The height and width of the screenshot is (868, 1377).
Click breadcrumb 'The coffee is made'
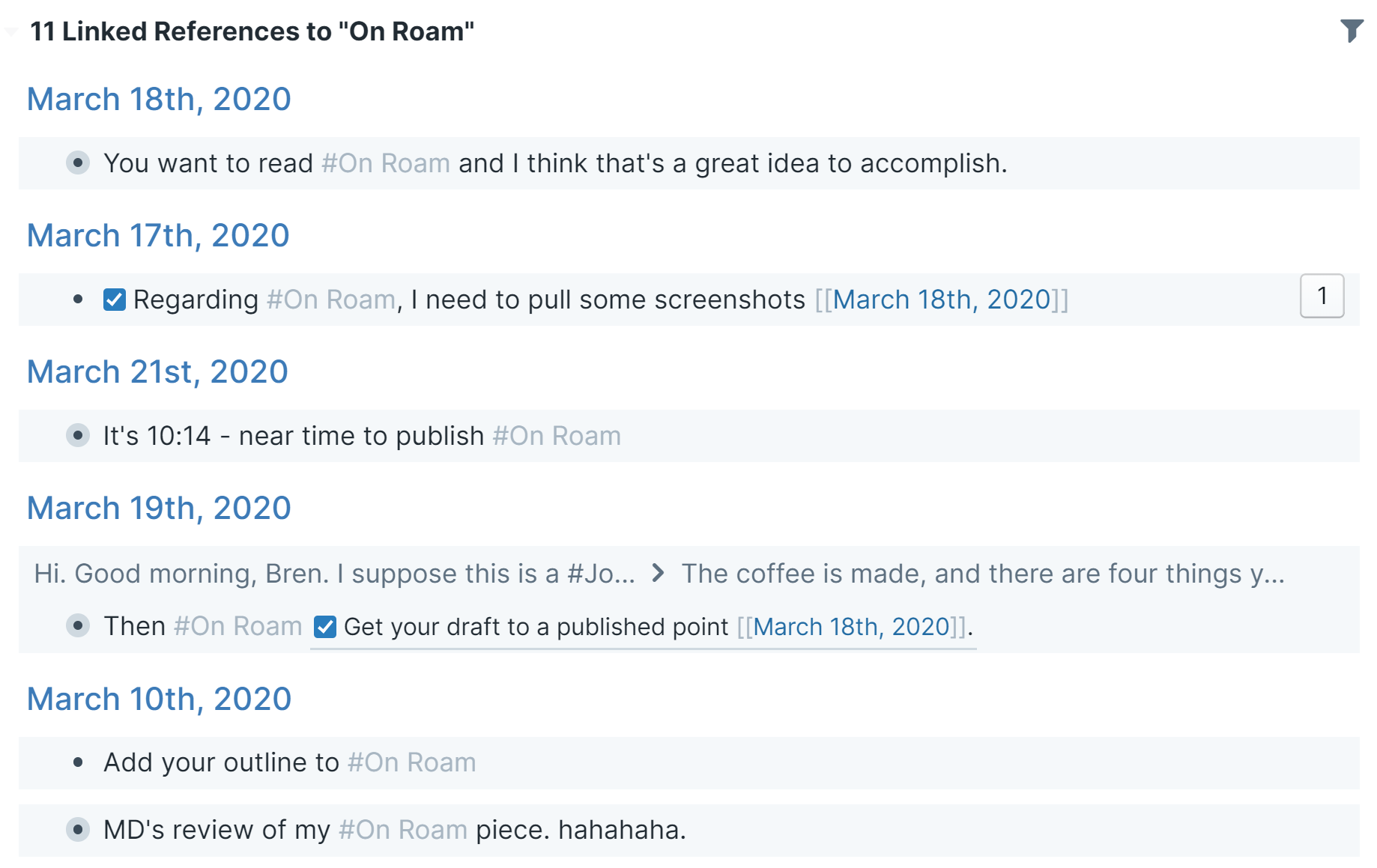[983, 574]
